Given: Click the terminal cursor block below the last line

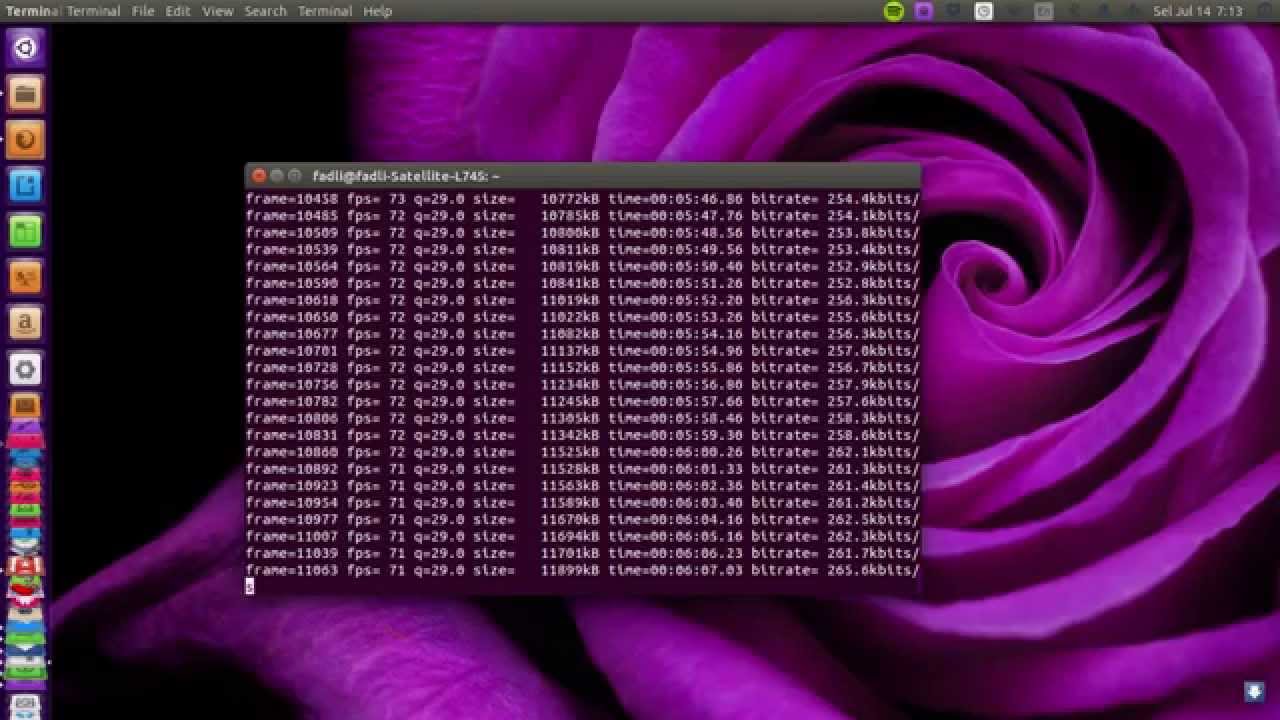Looking at the screenshot, I should (250, 587).
